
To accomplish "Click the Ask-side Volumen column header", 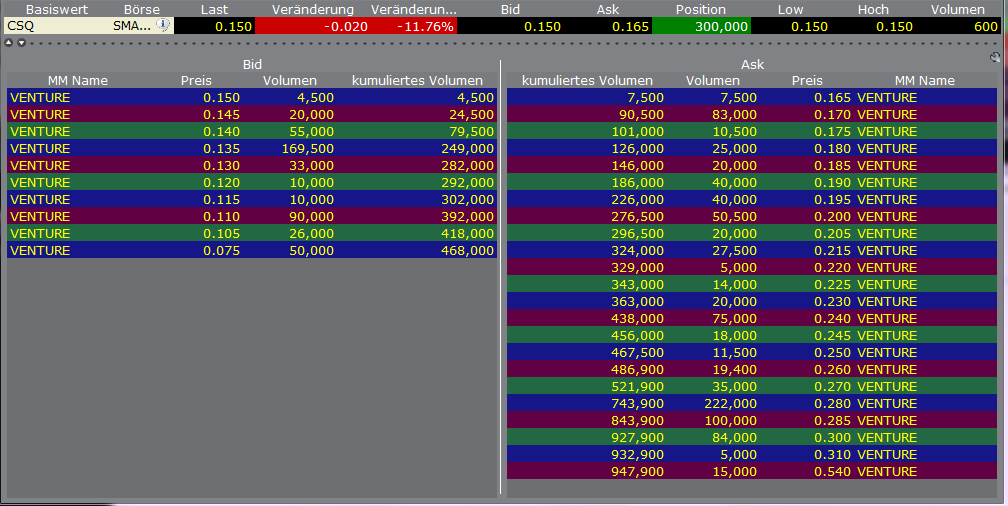I will tap(712, 80).
